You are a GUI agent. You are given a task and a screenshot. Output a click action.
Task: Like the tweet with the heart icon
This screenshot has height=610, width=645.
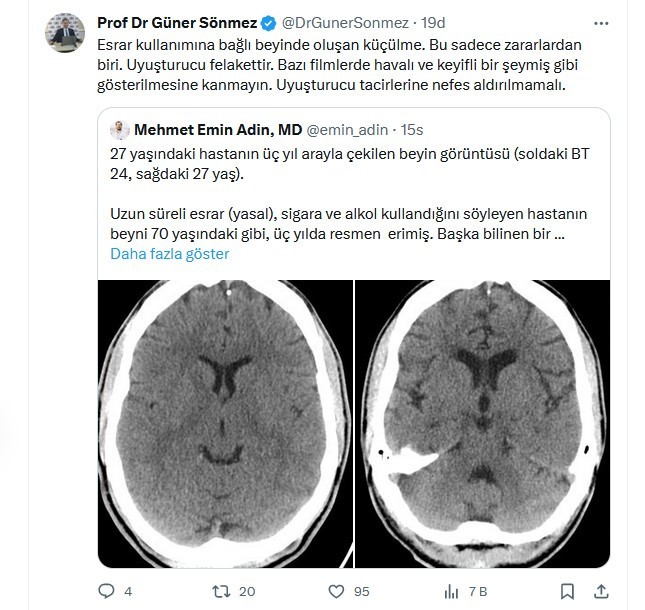[336, 591]
